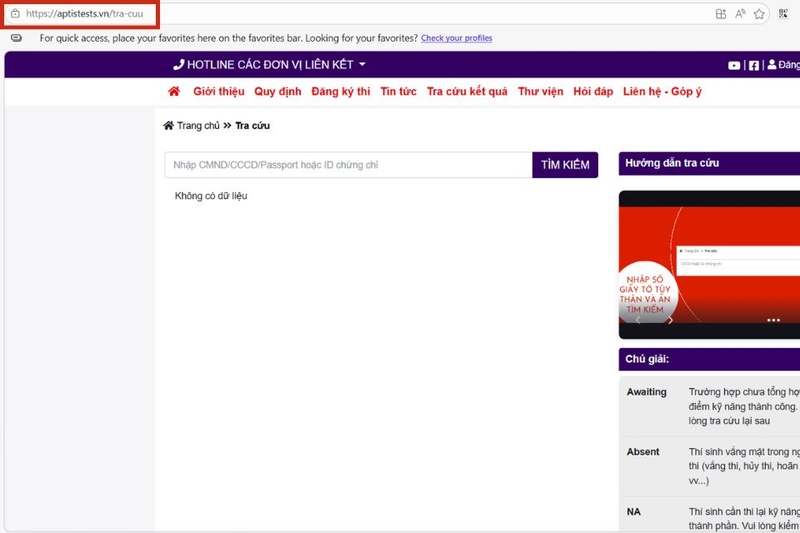Screen dimensions: 800x533
Task: Go to homepage via red house icon
Action: coord(174,91)
